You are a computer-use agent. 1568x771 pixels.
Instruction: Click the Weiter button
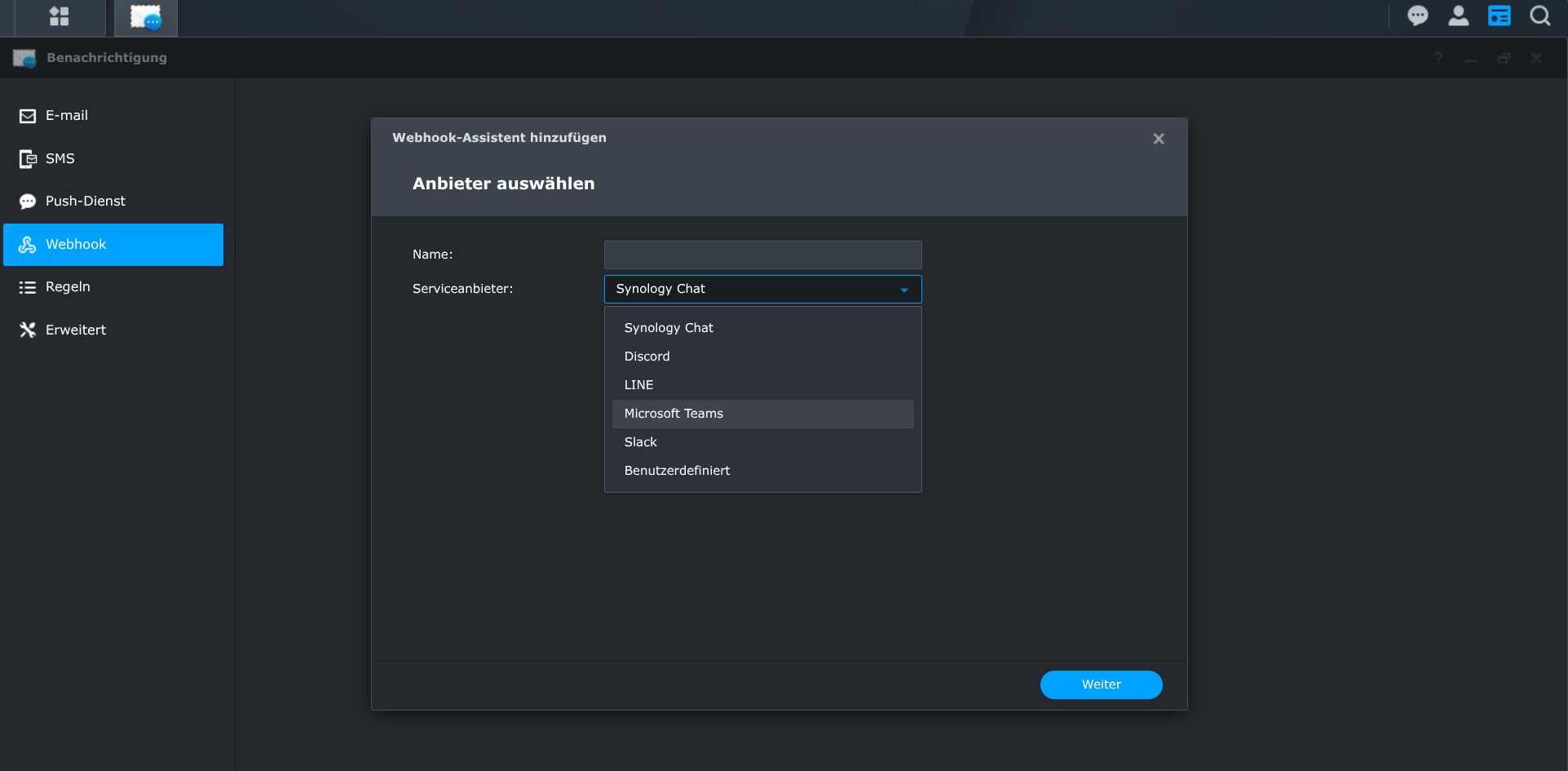pyautogui.click(x=1101, y=685)
